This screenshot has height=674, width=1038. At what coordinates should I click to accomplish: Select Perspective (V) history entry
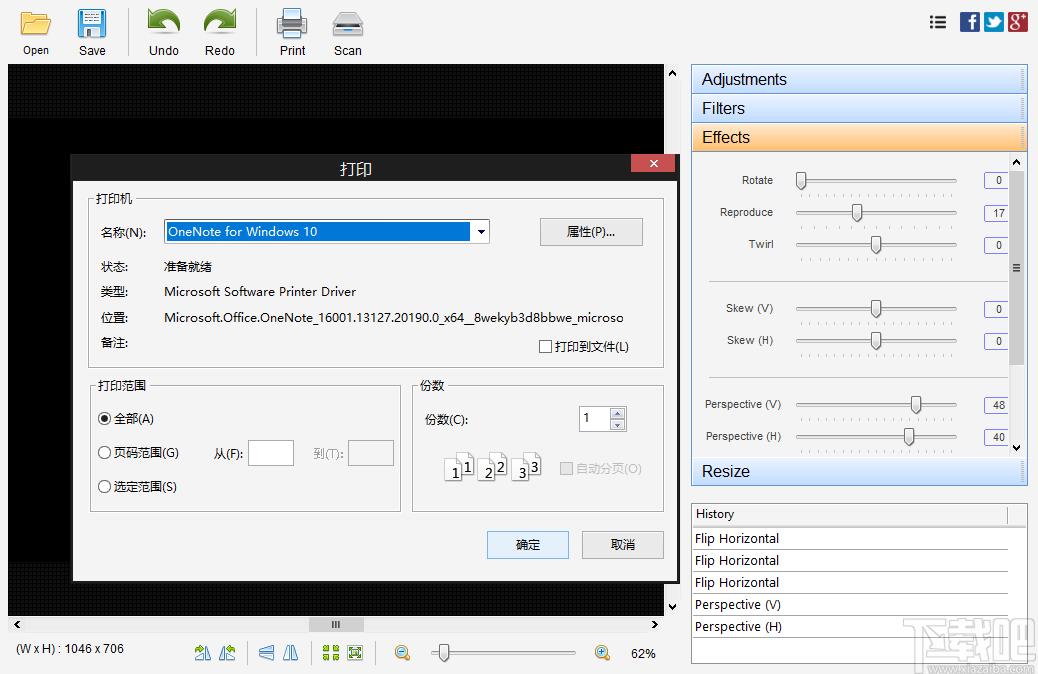851,604
